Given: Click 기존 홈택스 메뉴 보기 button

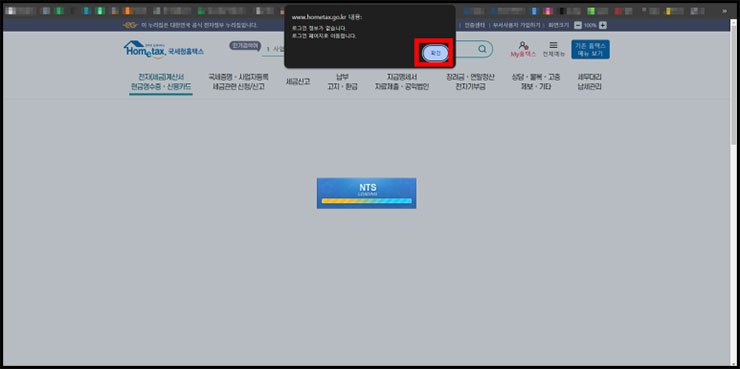Looking at the screenshot, I should 590,49.
